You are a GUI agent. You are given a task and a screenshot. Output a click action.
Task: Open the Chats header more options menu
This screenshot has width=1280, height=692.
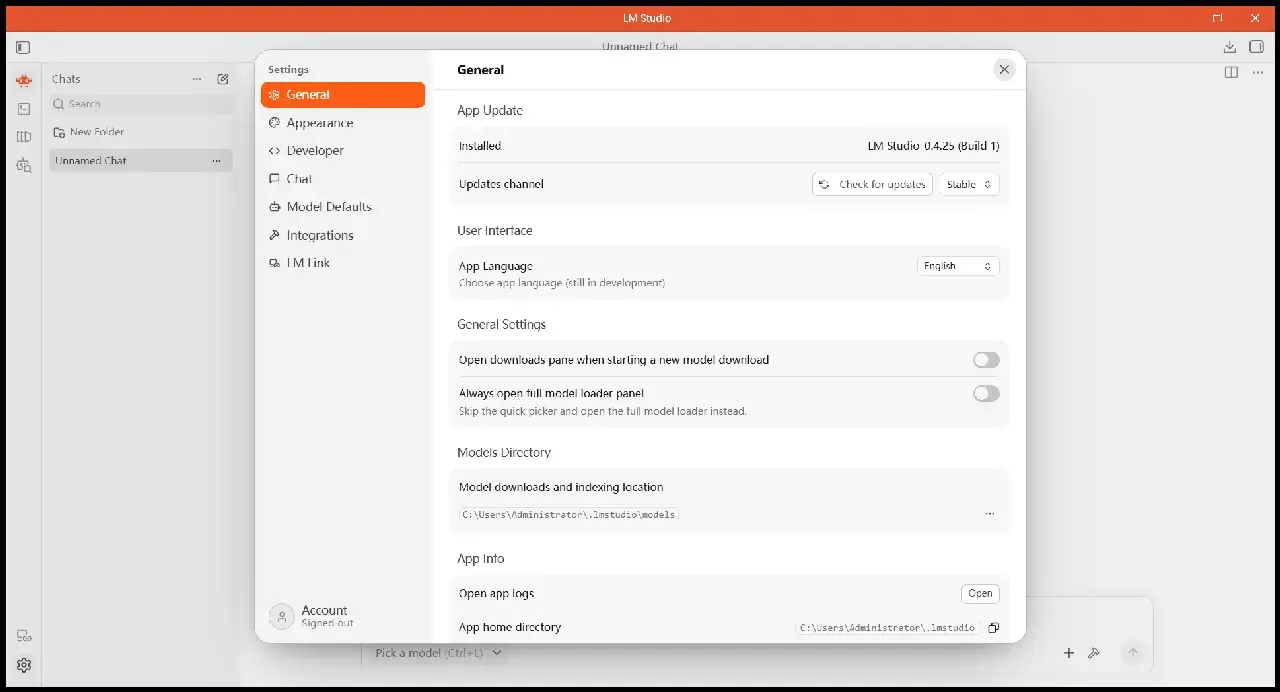(x=197, y=79)
